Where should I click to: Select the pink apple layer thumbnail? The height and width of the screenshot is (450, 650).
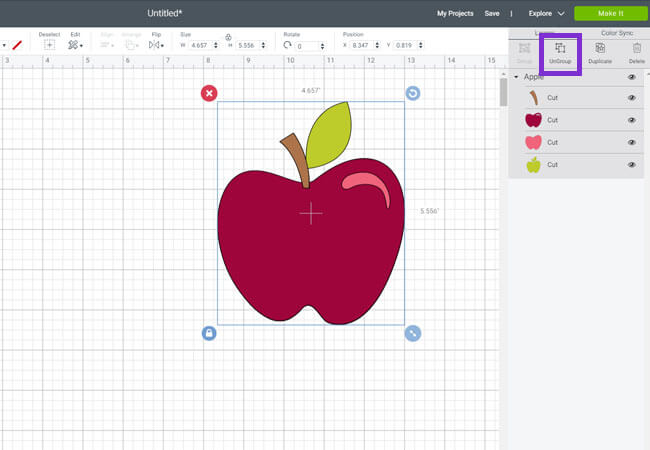[x=534, y=142]
